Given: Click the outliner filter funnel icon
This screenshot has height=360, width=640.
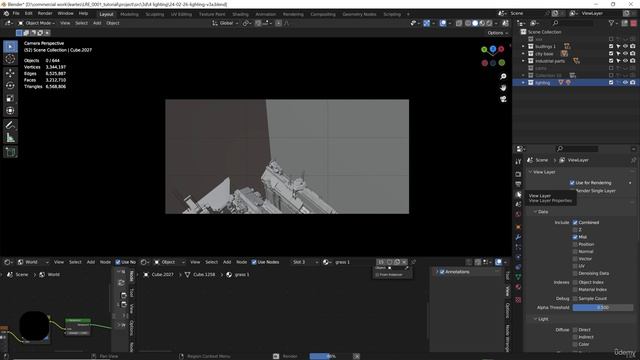Looking at the screenshot, I should point(611,23).
